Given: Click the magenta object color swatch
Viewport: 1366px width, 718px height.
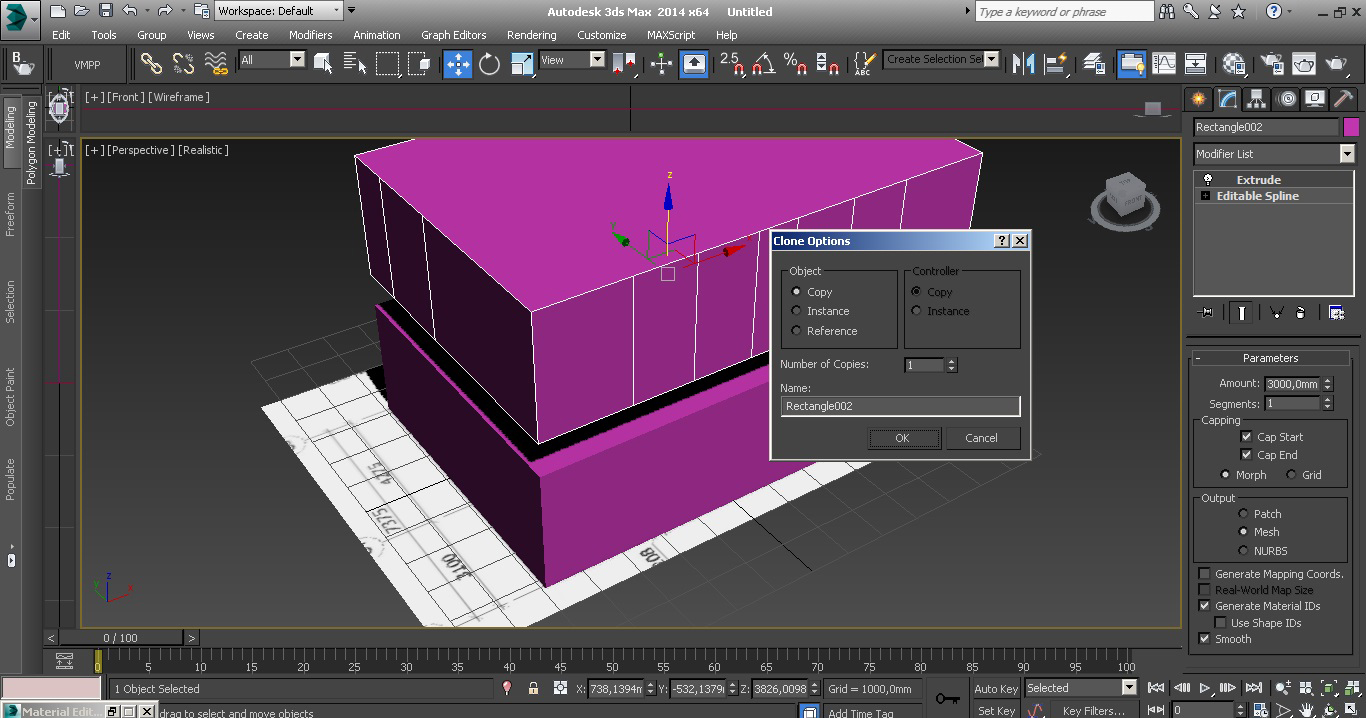Looking at the screenshot, I should pyautogui.click(x=1351, y=127).
